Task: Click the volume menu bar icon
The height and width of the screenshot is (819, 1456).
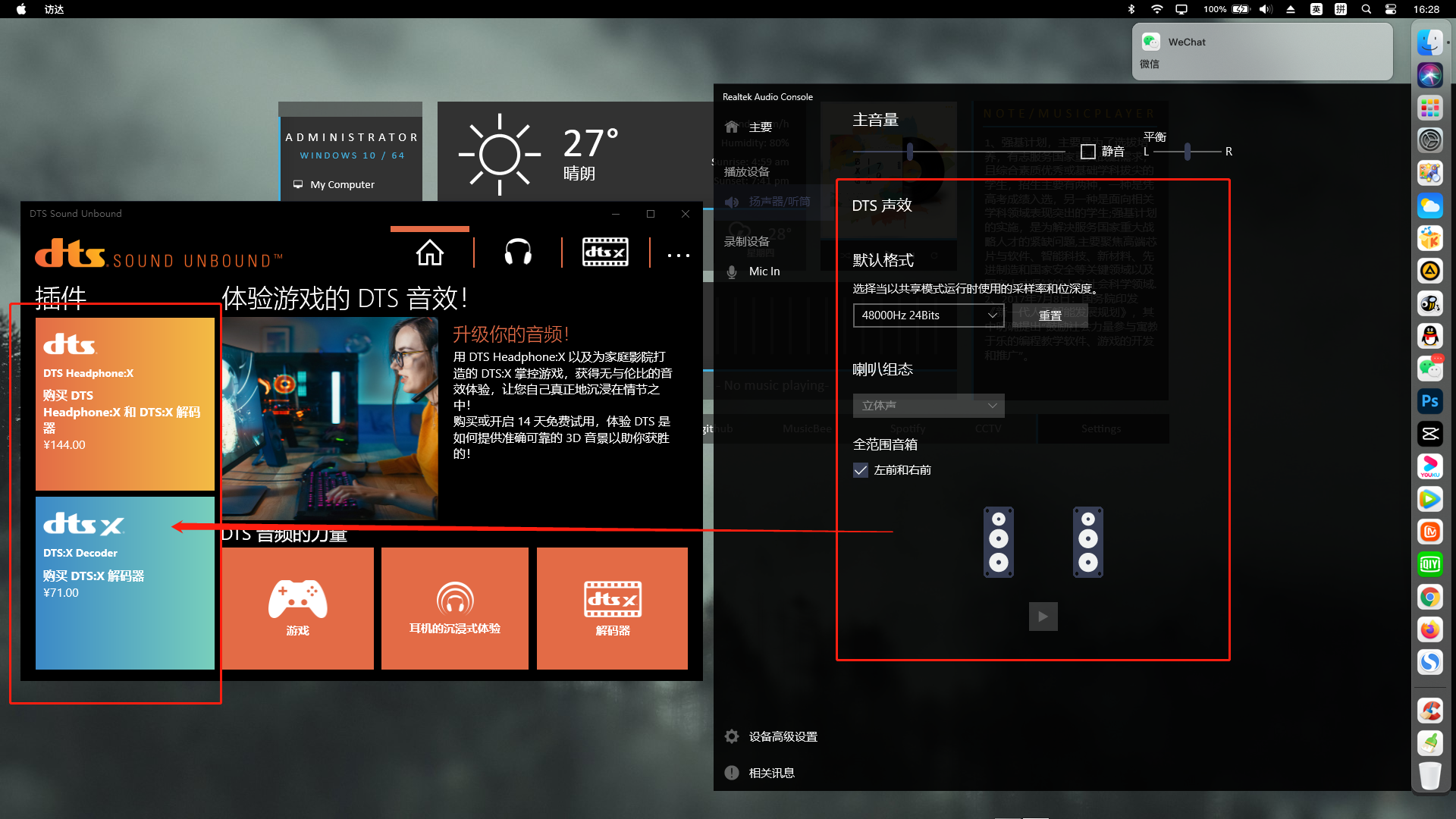Action: 1266,9
